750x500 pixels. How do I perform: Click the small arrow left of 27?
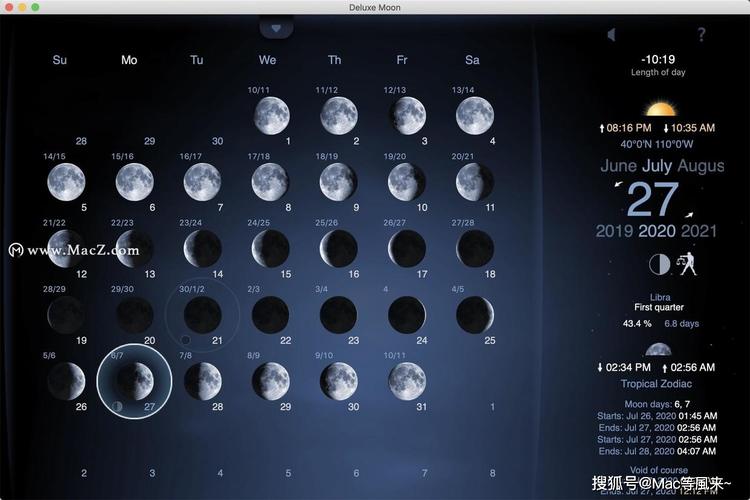point(619,184)
